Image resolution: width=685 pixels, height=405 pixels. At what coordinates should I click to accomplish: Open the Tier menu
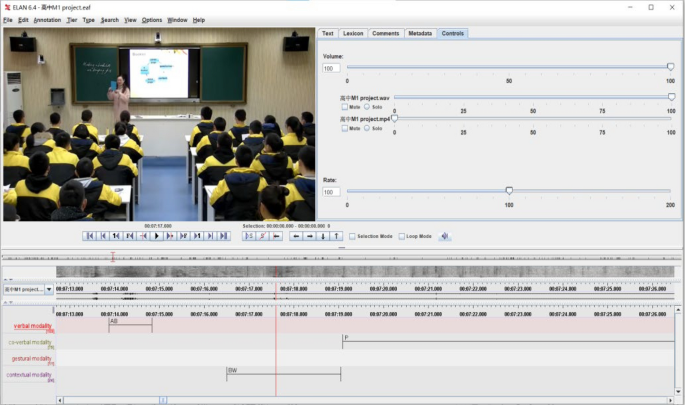(71, 20)
